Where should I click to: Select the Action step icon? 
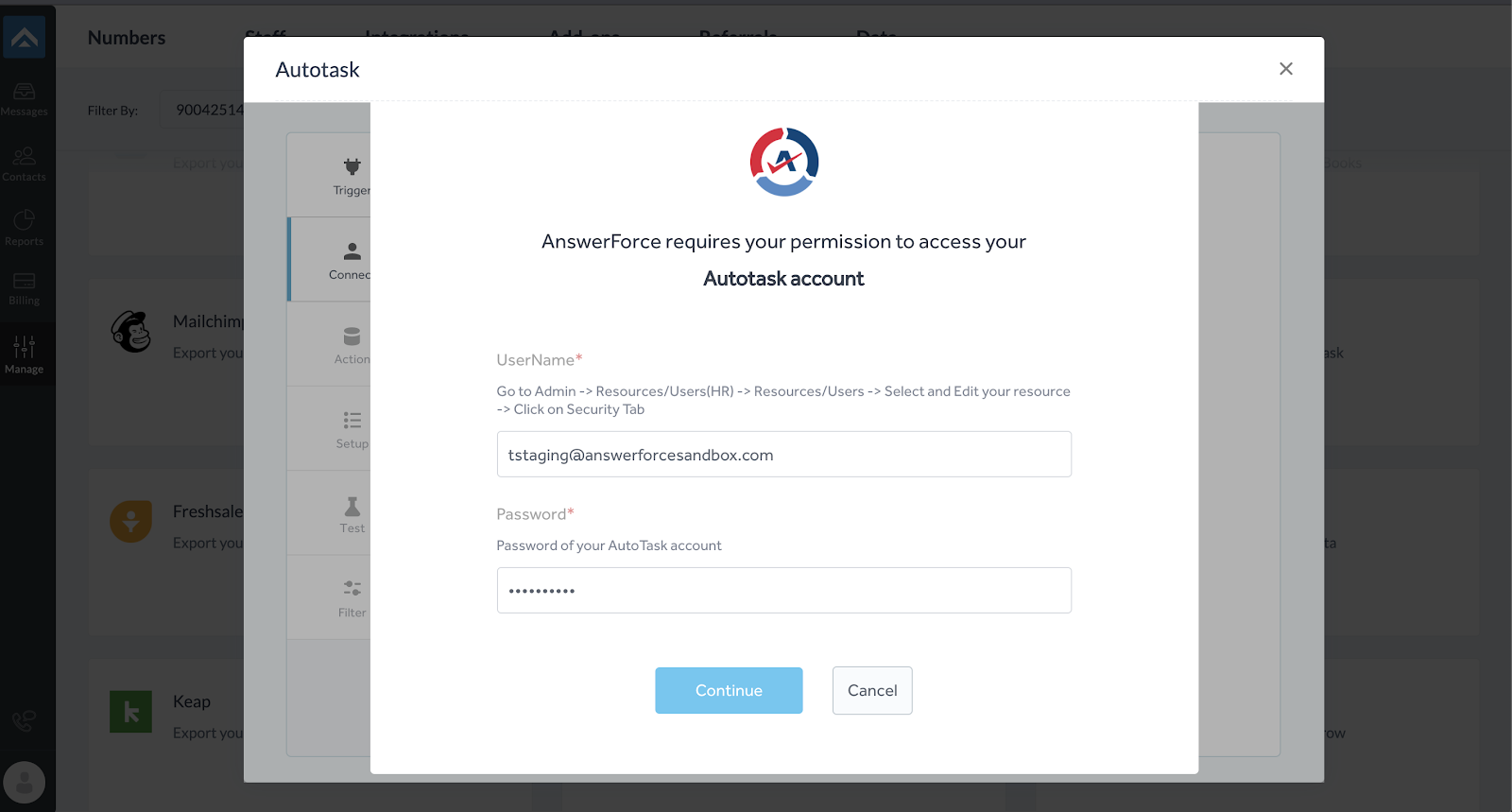352,337
